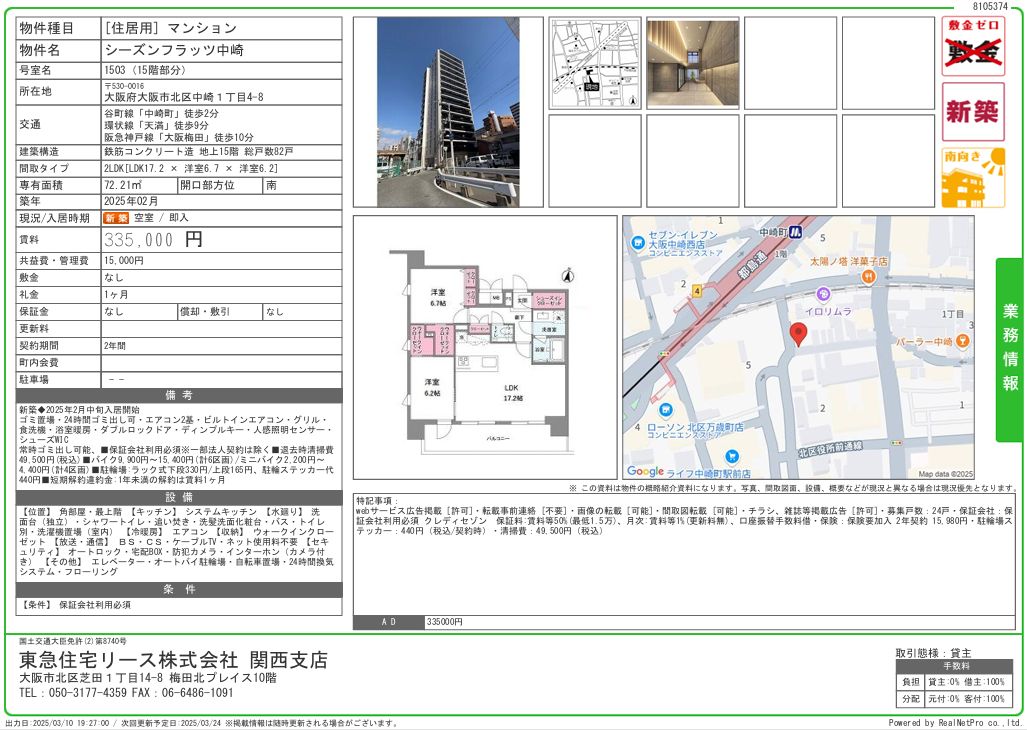Click the 設備 section header
The image size is (1027, 730).
[x=179, y=498]
